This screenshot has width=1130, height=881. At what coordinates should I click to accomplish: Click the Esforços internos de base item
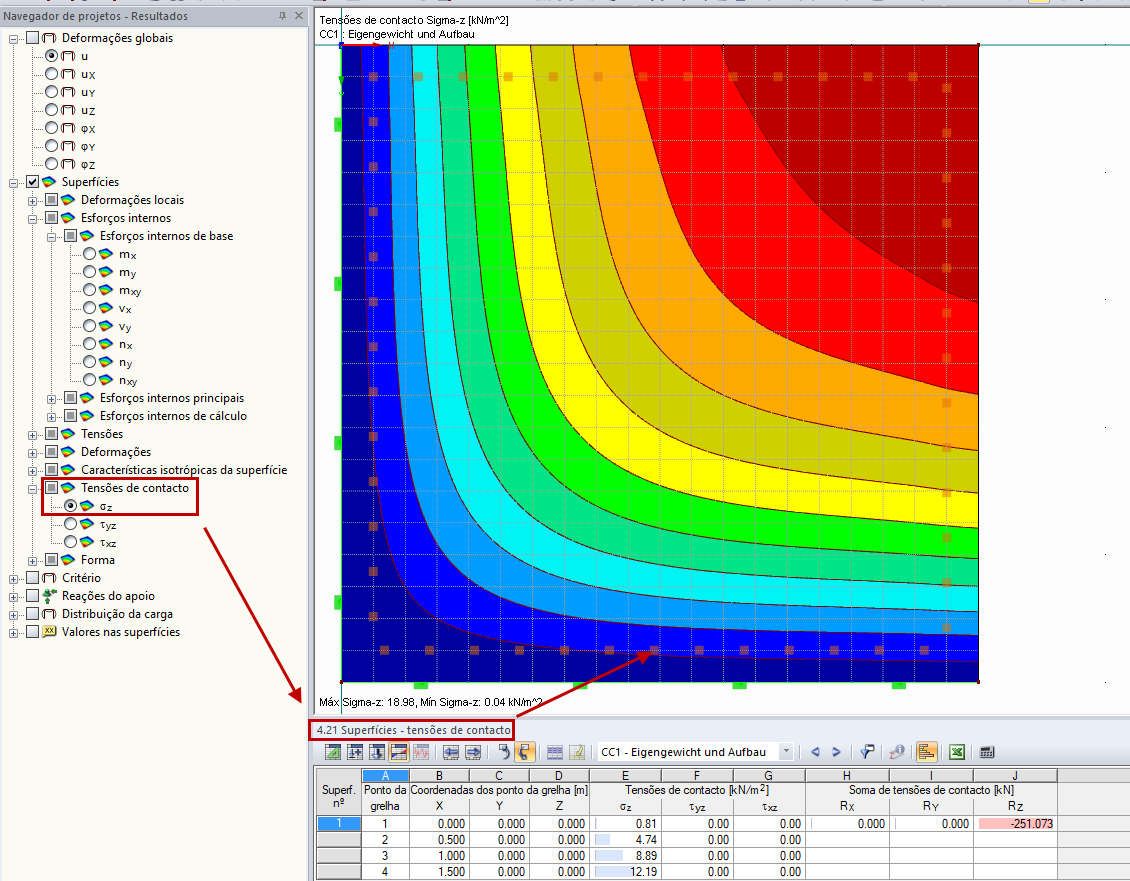[166, 236]
